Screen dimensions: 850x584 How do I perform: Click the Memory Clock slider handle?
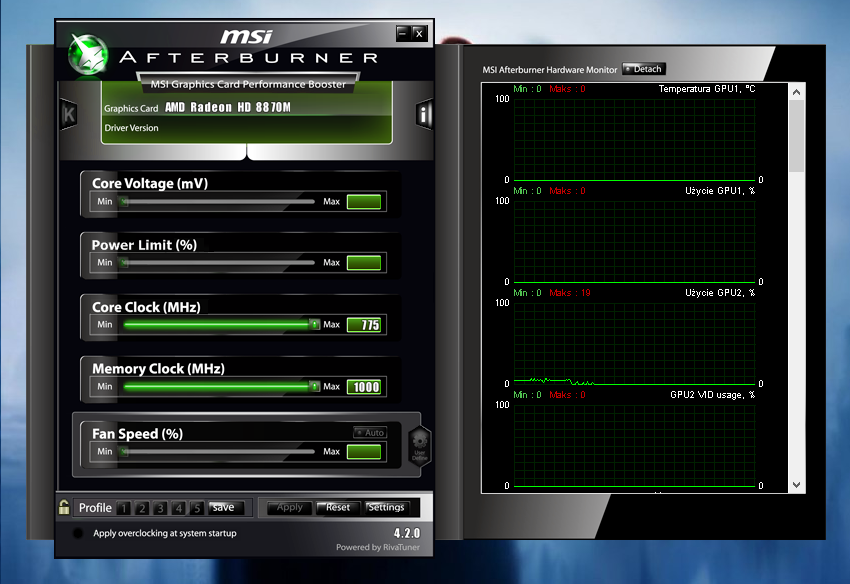[x=314, y=386]
